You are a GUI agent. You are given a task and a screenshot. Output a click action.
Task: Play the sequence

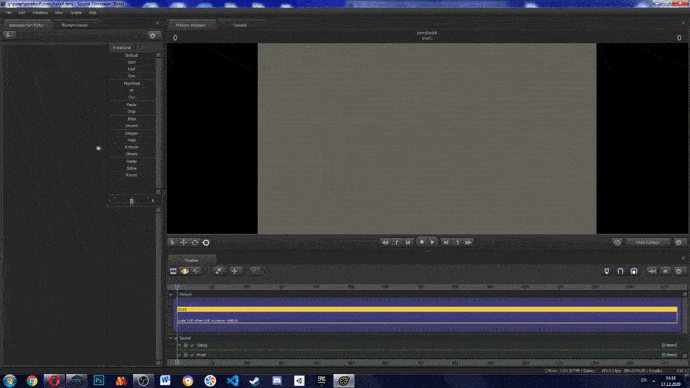pos(433,242)
